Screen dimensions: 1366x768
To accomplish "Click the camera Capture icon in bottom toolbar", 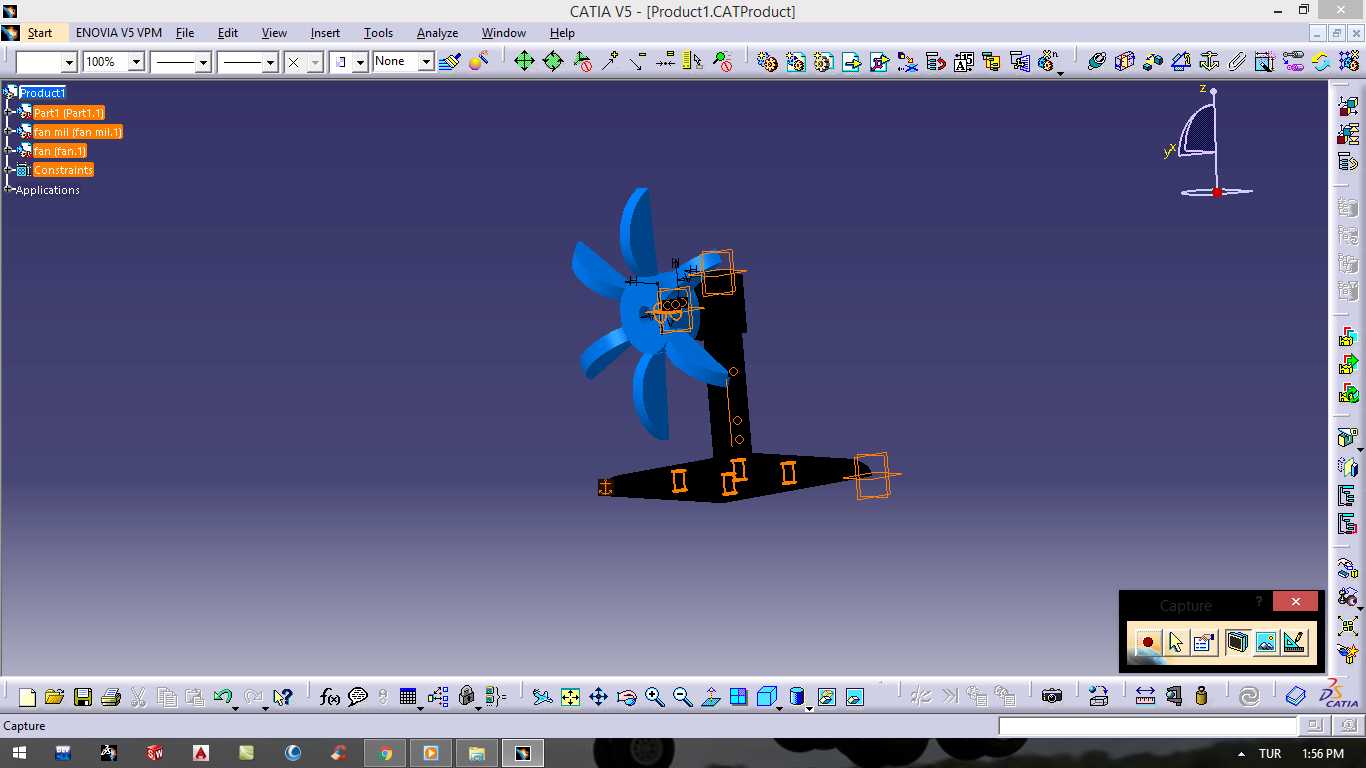I will coord(1051,697).
